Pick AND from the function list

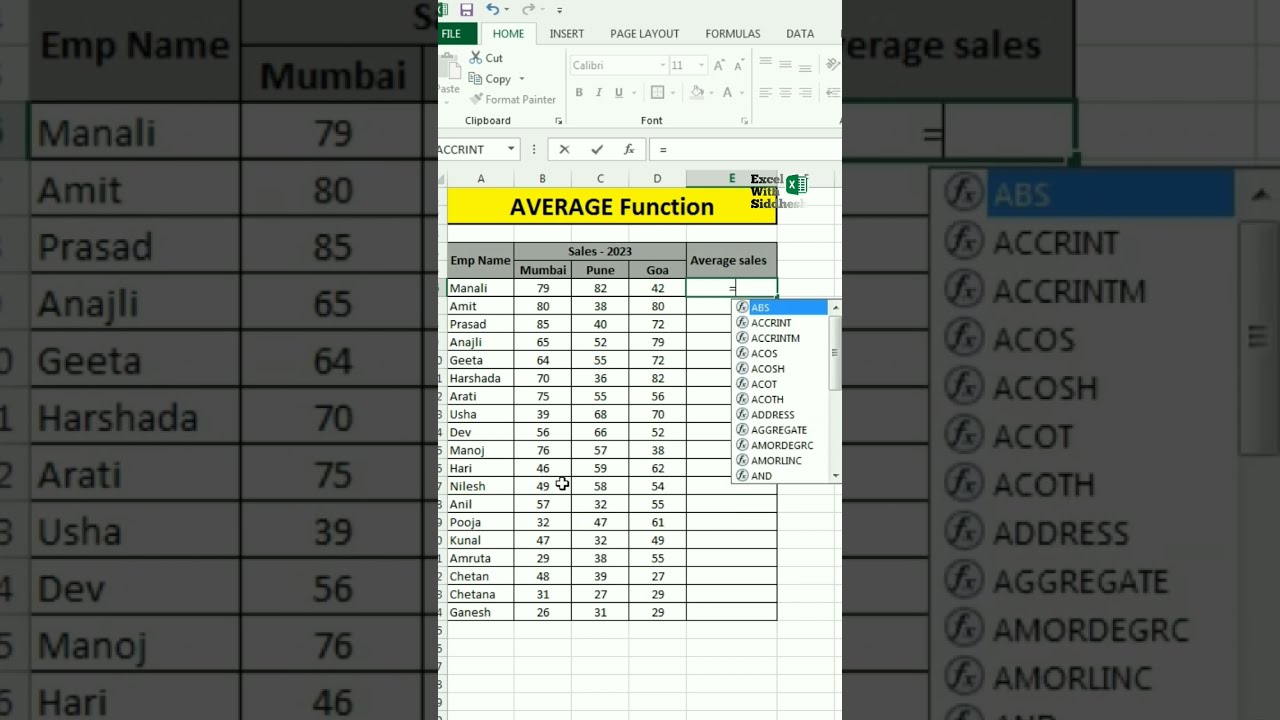click(781, 476)
